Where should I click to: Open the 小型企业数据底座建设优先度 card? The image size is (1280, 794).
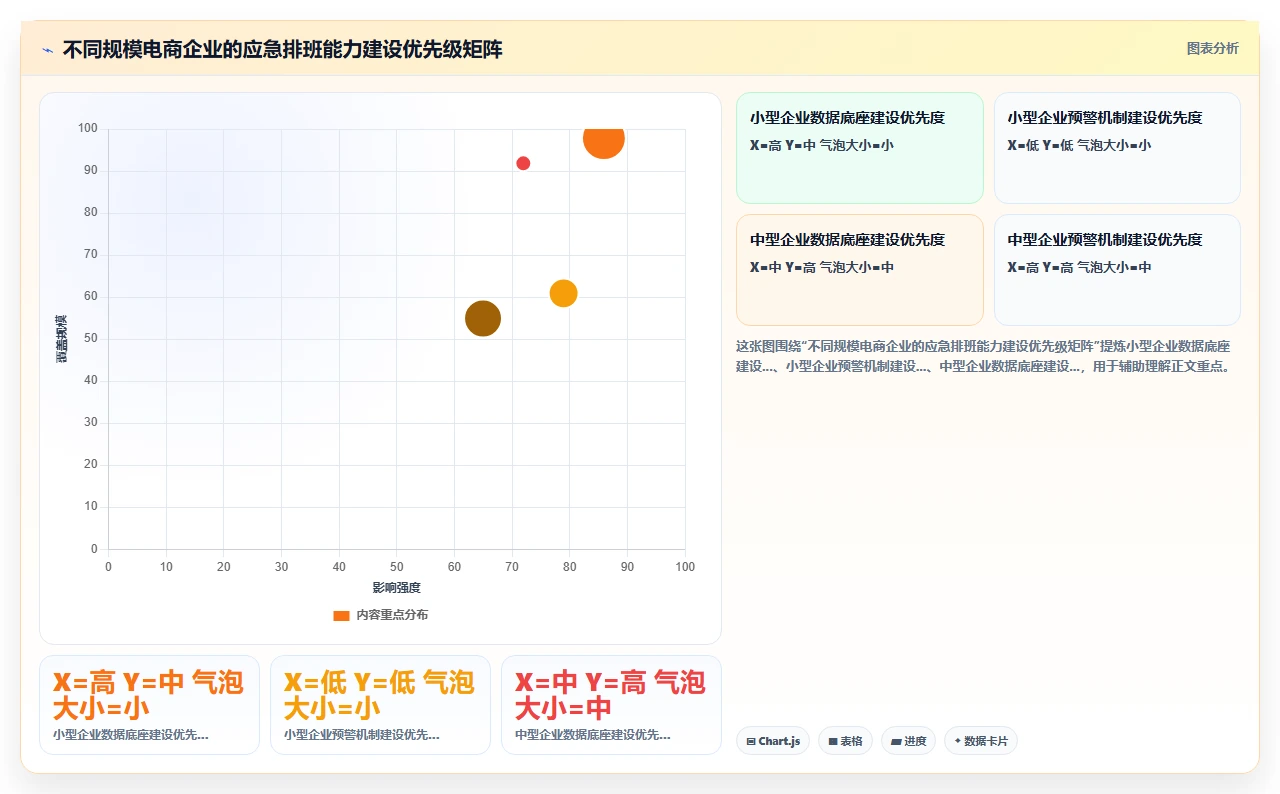click(x=860, y=148)
